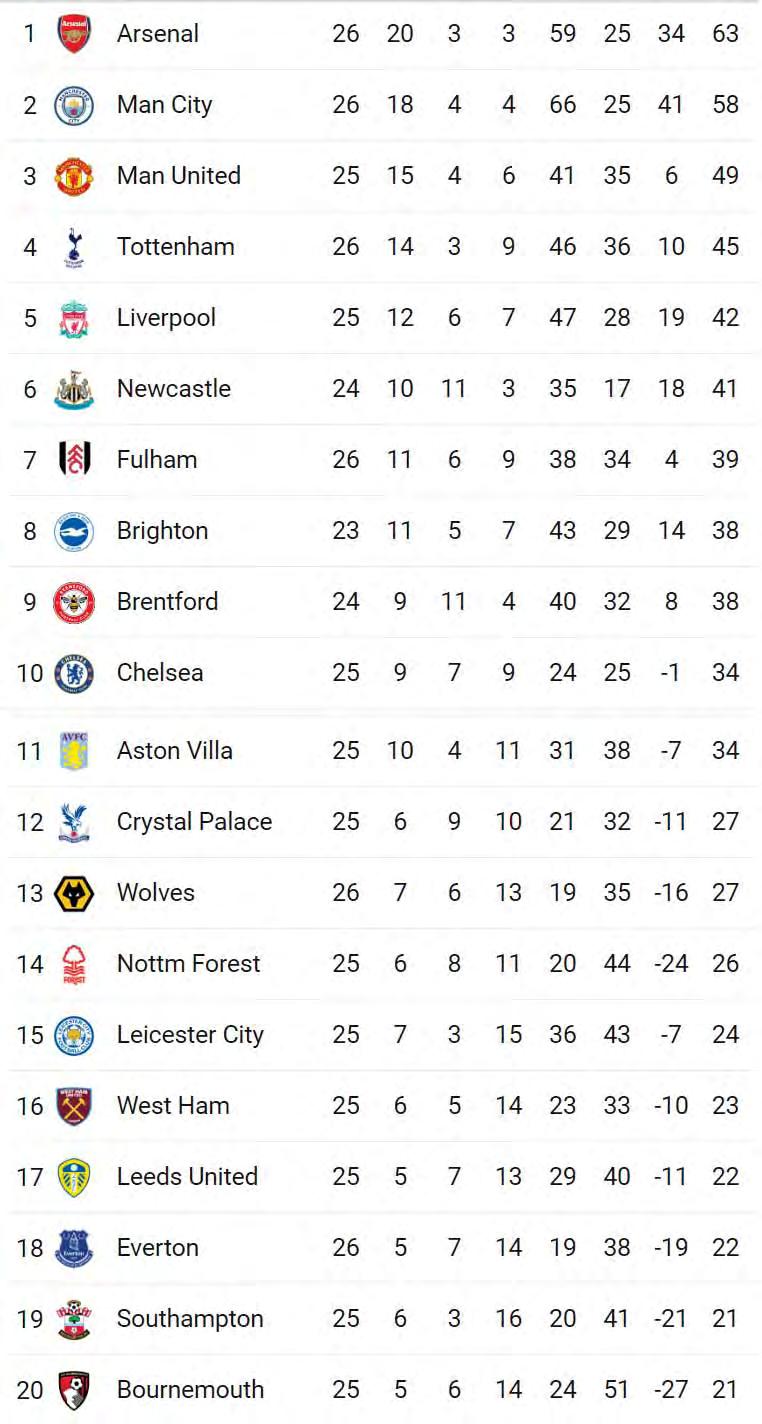Click the Nottm Forest team name
The width and height of the screenshot is (762, 1424).
188,964
